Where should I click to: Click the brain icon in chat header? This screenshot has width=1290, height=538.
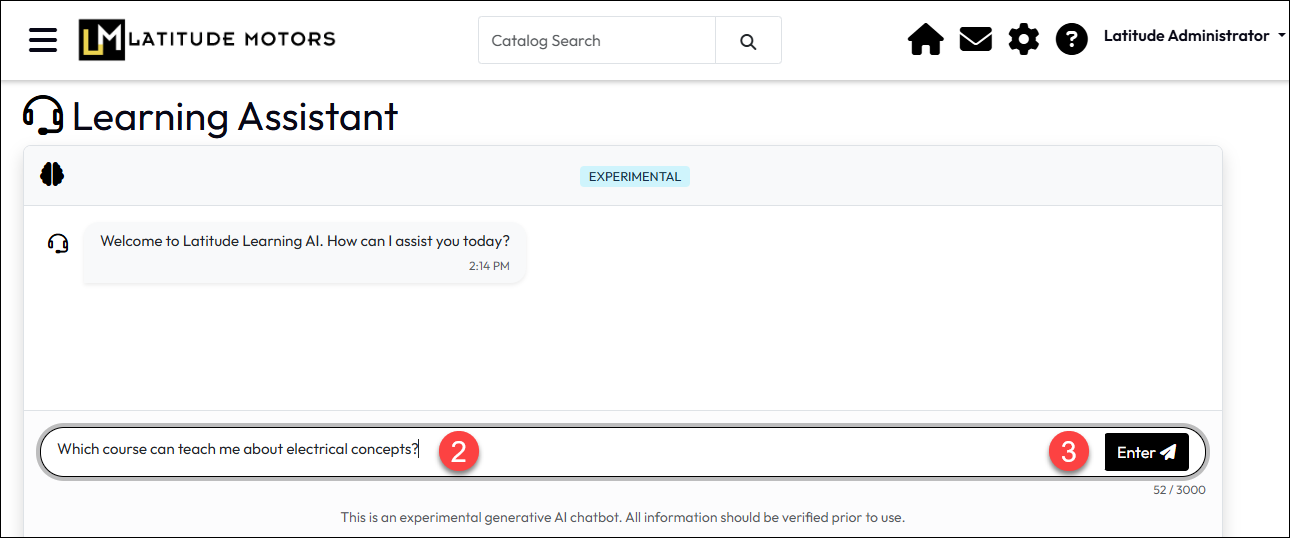[52, 174]
